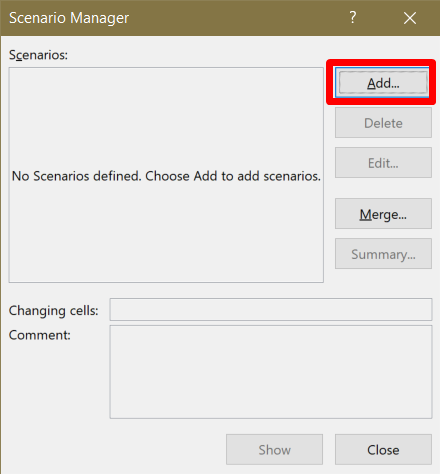Click the Add... button

pyautogui.click(x=383, y=83)
